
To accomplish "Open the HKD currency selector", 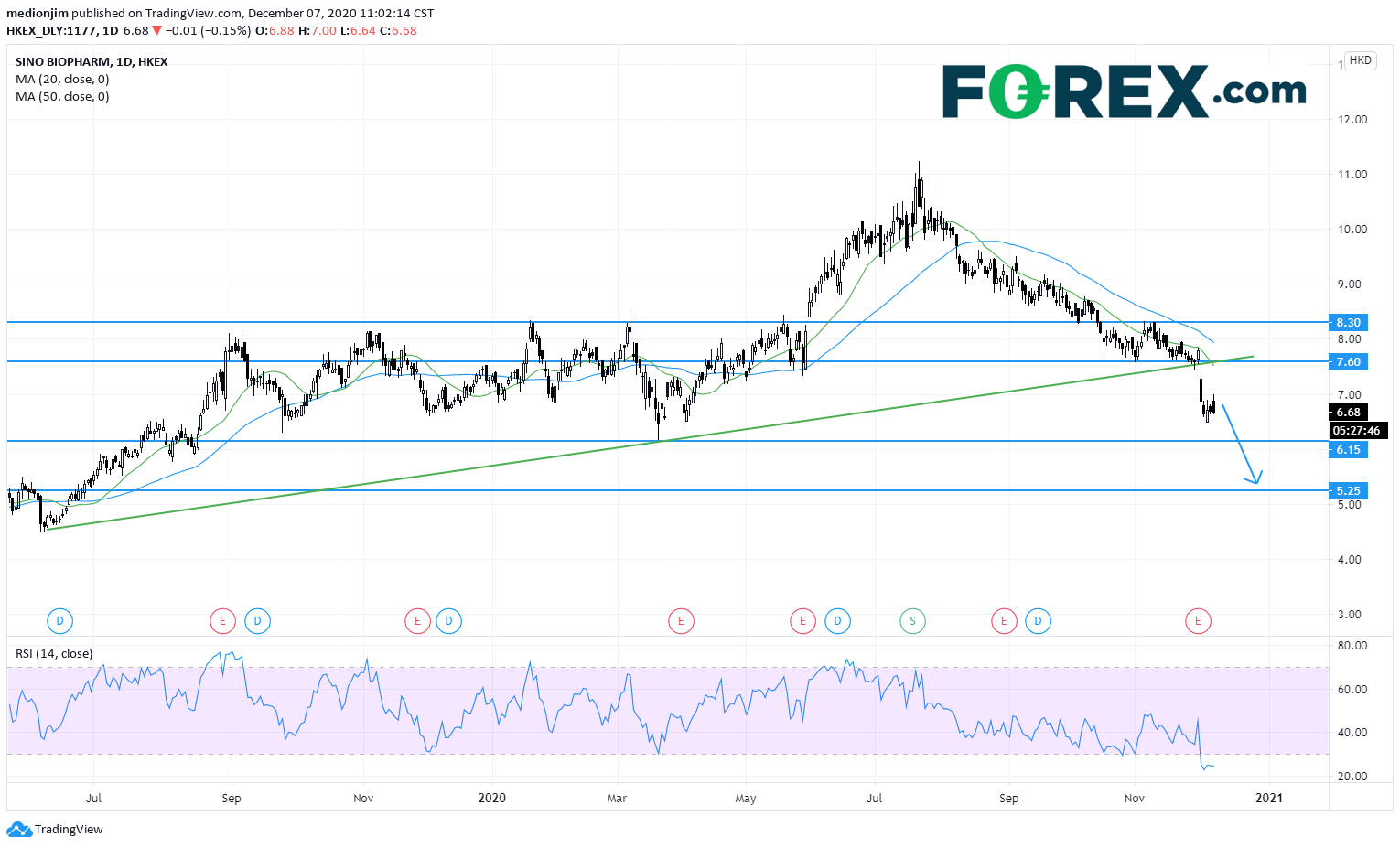I will tap(1360, 60).
